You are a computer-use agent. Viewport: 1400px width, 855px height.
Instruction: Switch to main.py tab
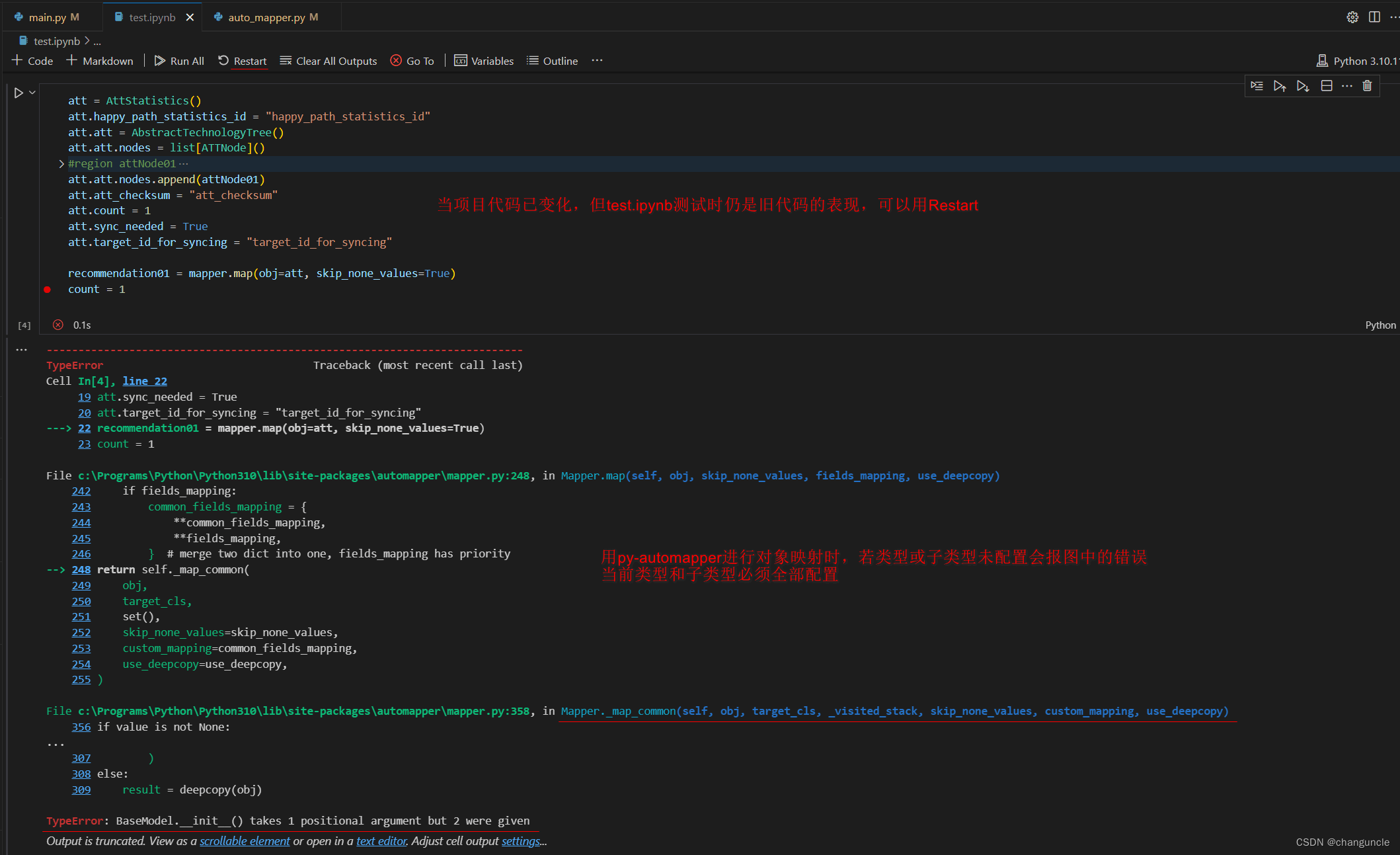click(48, 17)
